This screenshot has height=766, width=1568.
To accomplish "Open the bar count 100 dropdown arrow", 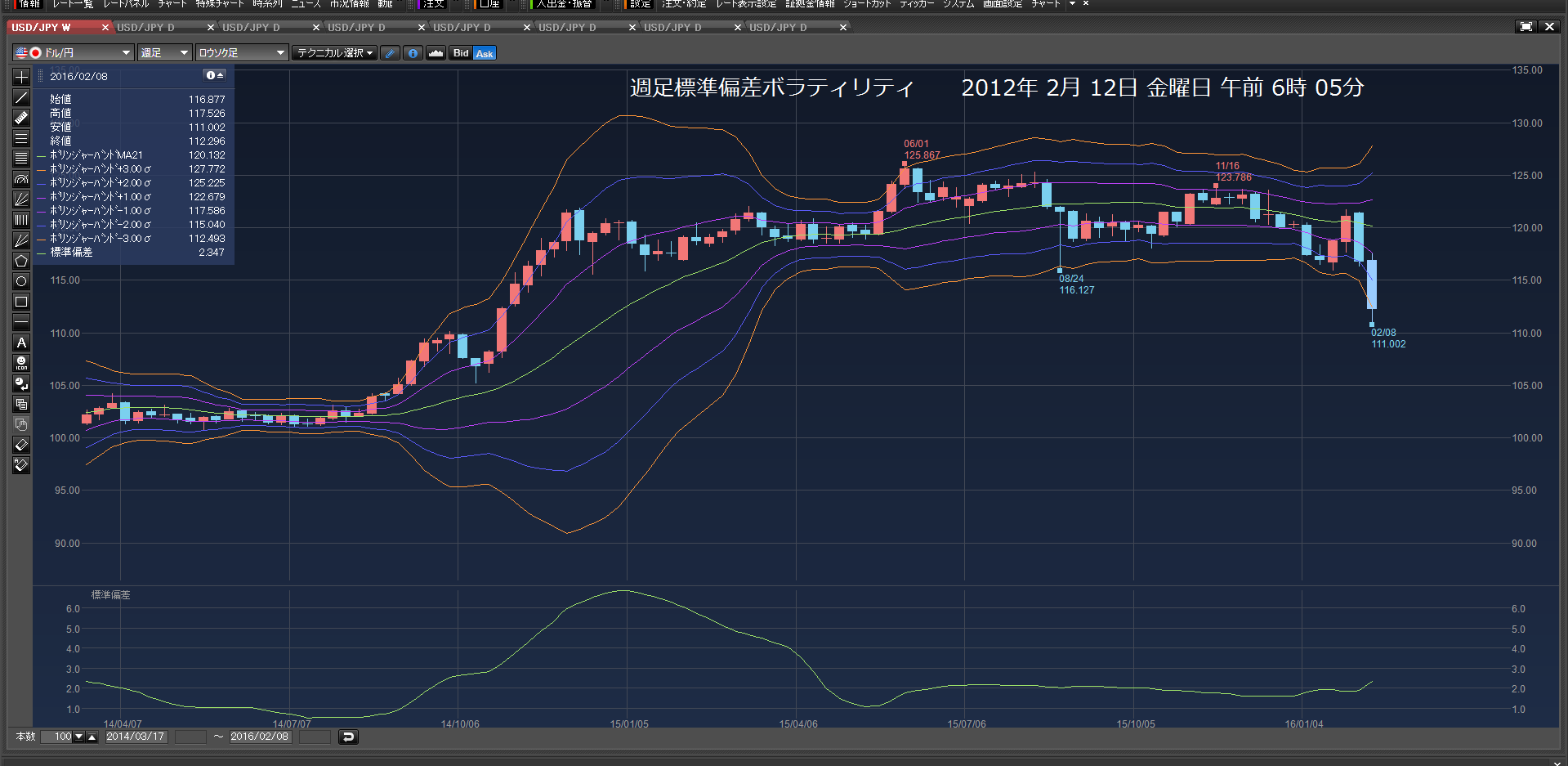I will coord(79,737).
